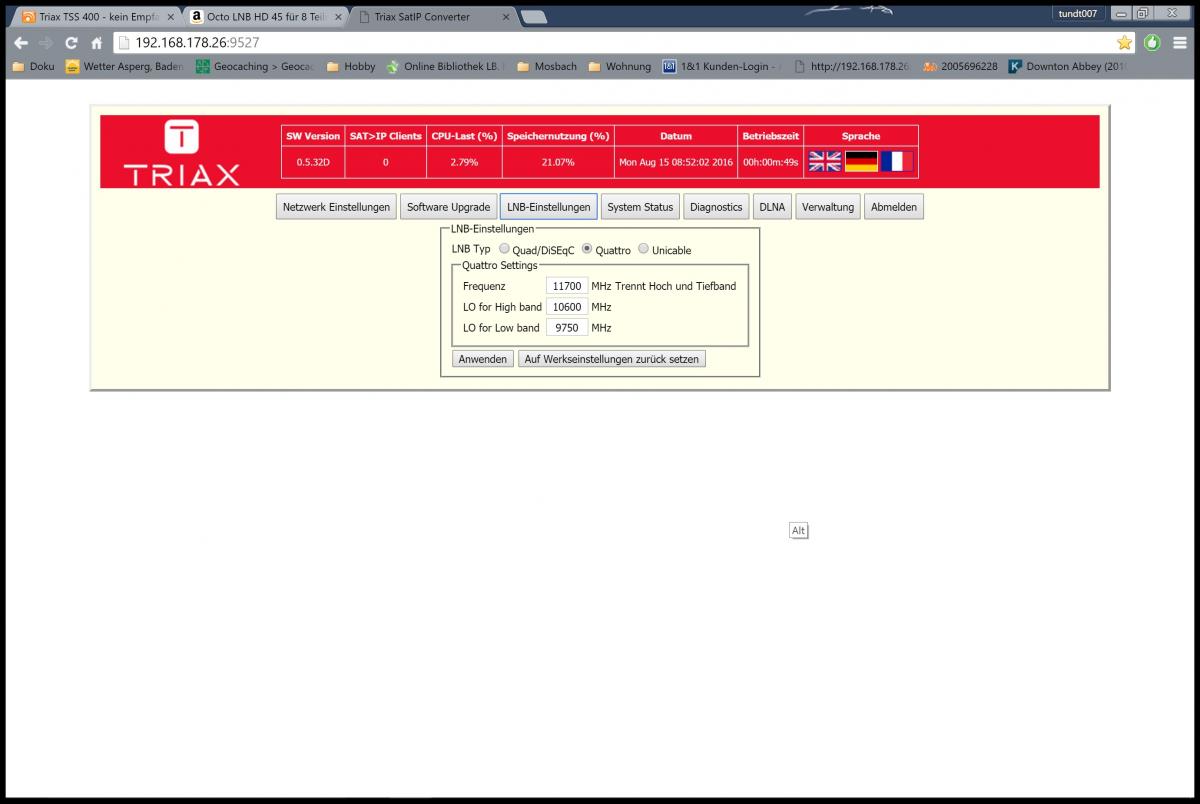Open the Chrome hamburger menu
Viewport: 1200px width, 804px height.
point(1180,42)
